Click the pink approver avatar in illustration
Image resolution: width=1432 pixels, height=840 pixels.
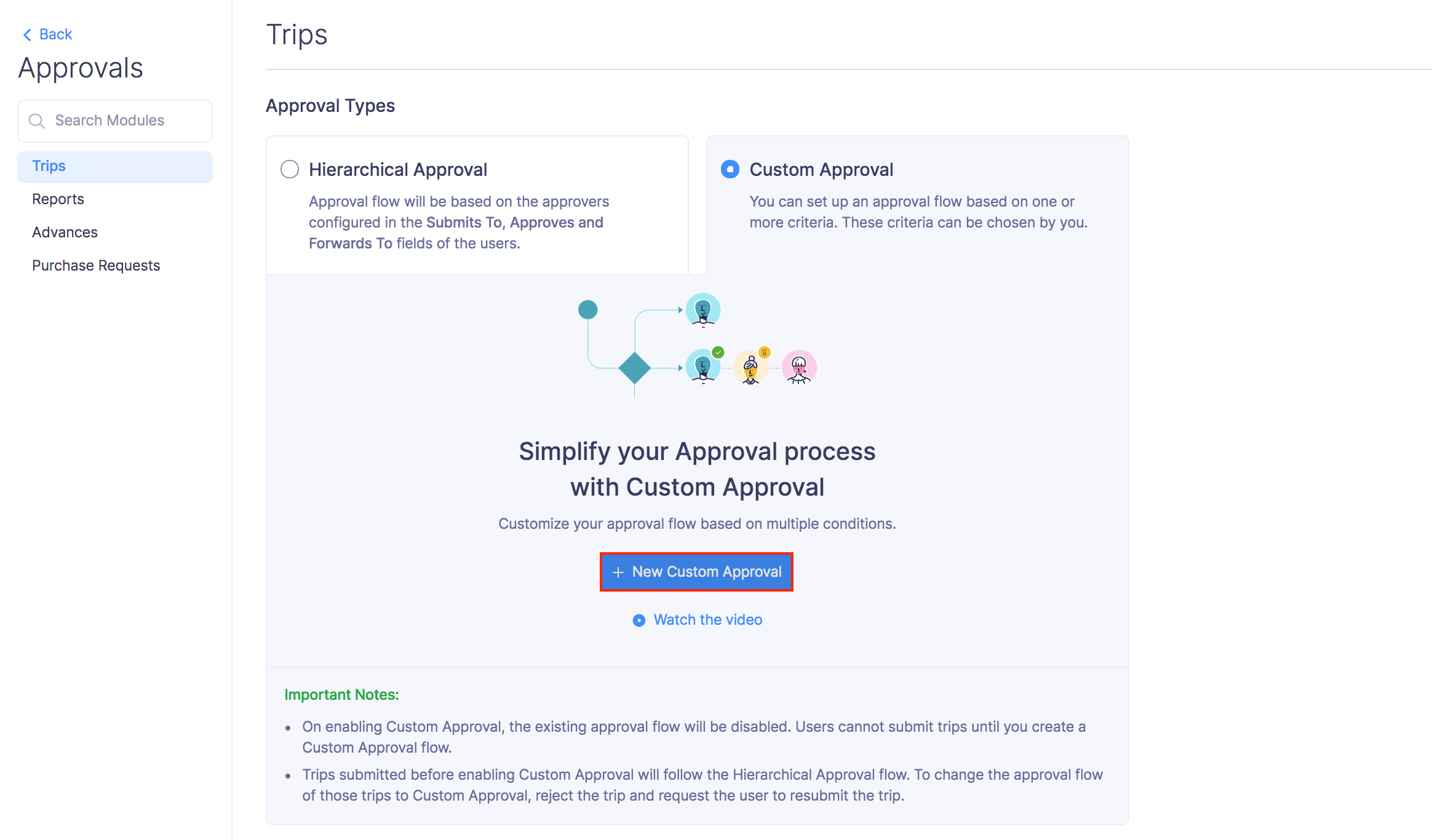(798, 368)
